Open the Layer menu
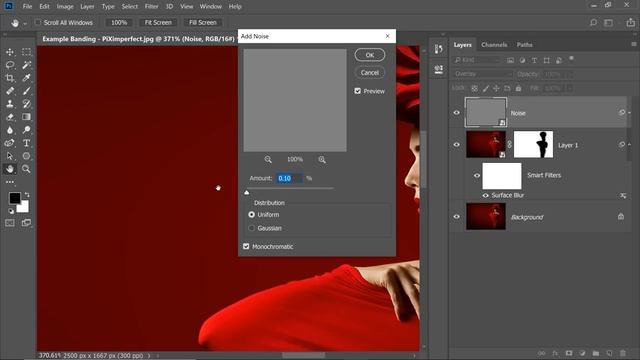 [x=87, y=7]
